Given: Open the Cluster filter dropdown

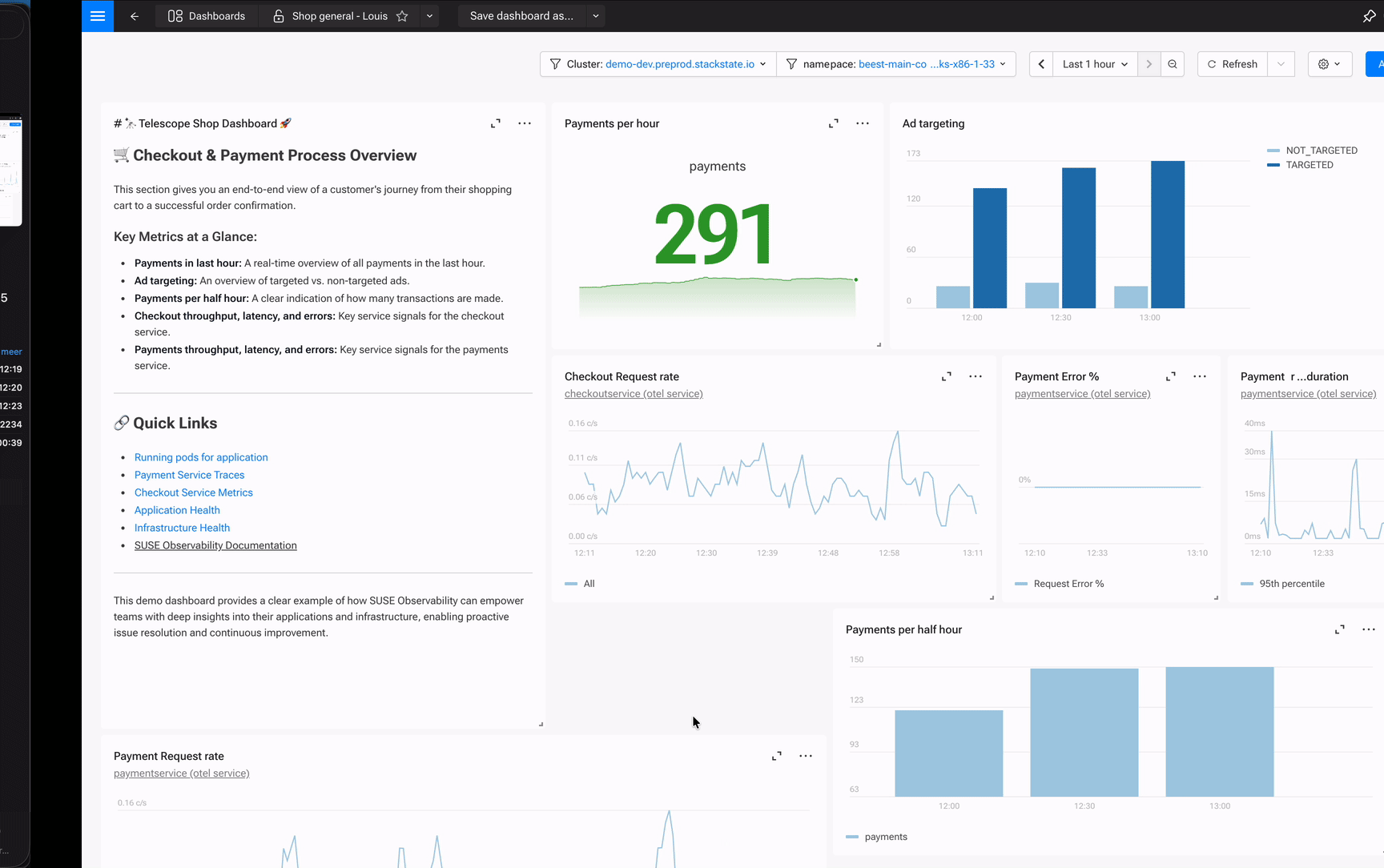Looking at the screenshot, I should click(x=657, y=63).
